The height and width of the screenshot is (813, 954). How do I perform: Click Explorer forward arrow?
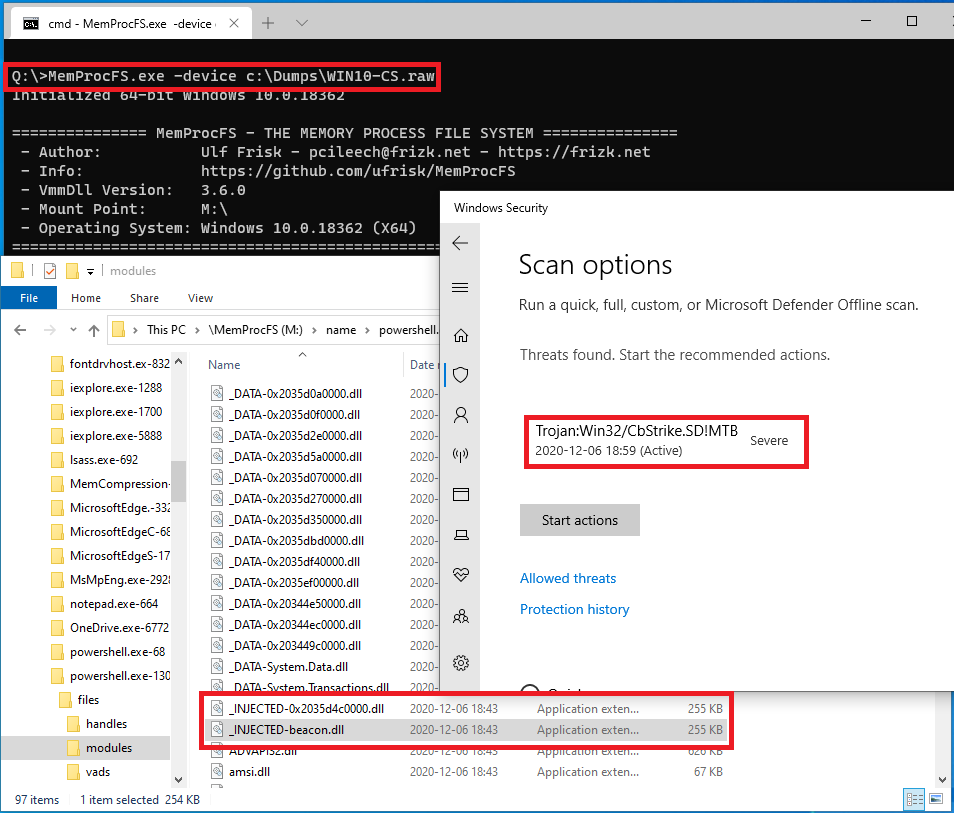pyautogui.click(x=50, y=330)
